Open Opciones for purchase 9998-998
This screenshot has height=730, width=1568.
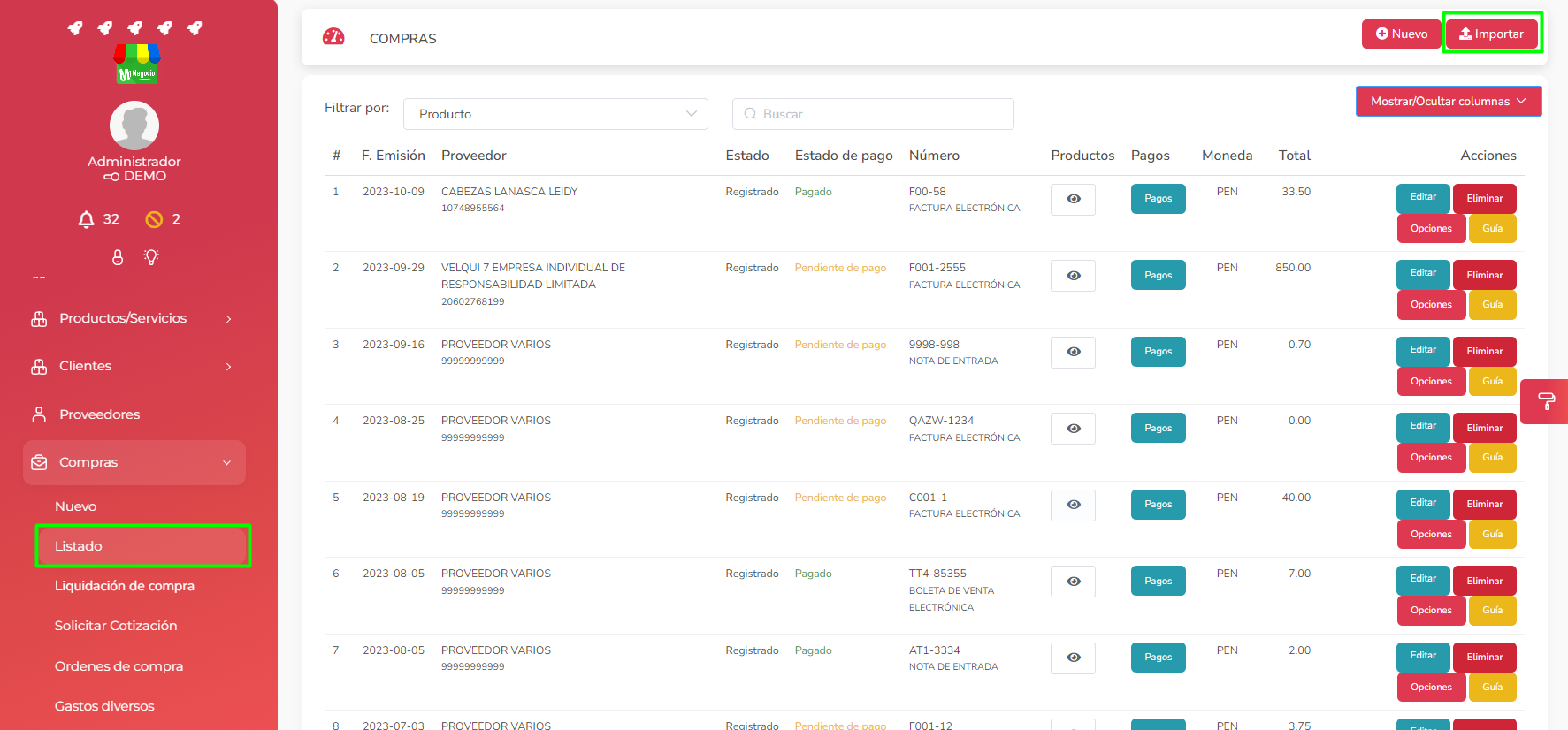tap(1431, 381)
